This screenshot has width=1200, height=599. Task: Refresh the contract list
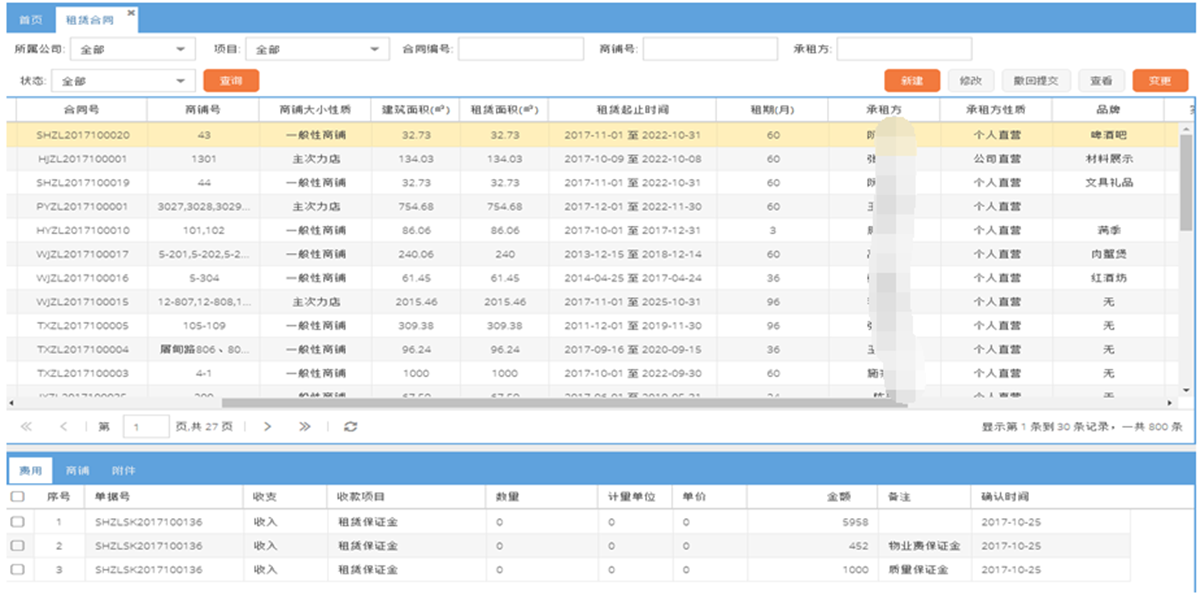tap(350, 427)
